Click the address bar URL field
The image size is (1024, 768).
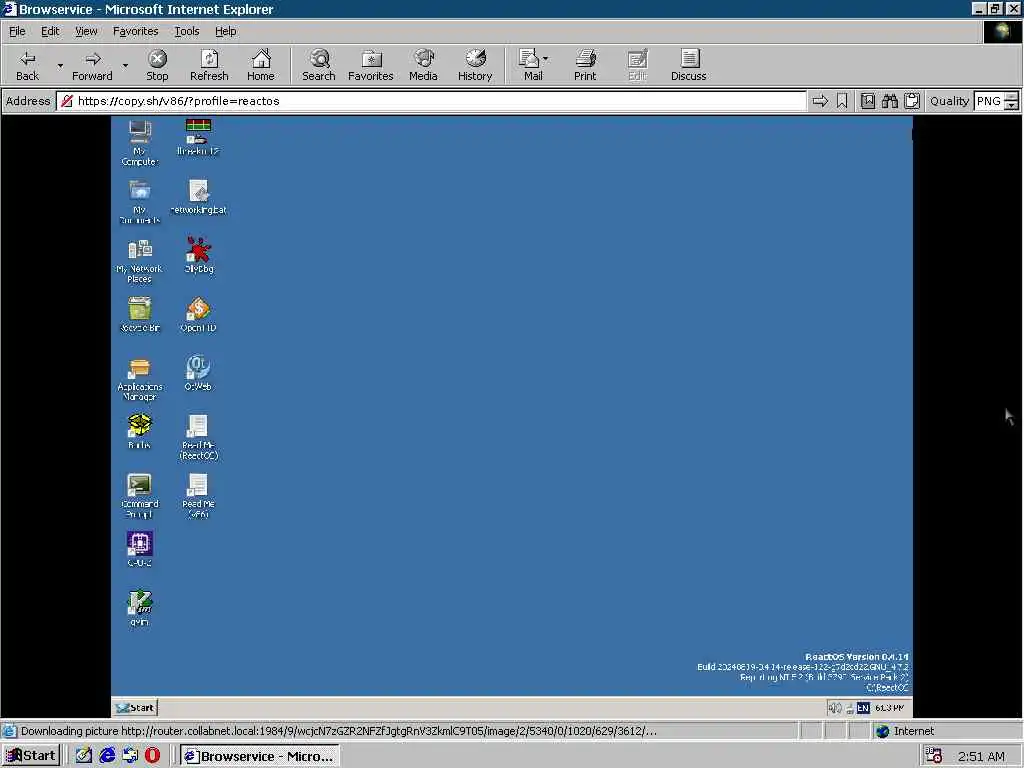click(431, 101)
